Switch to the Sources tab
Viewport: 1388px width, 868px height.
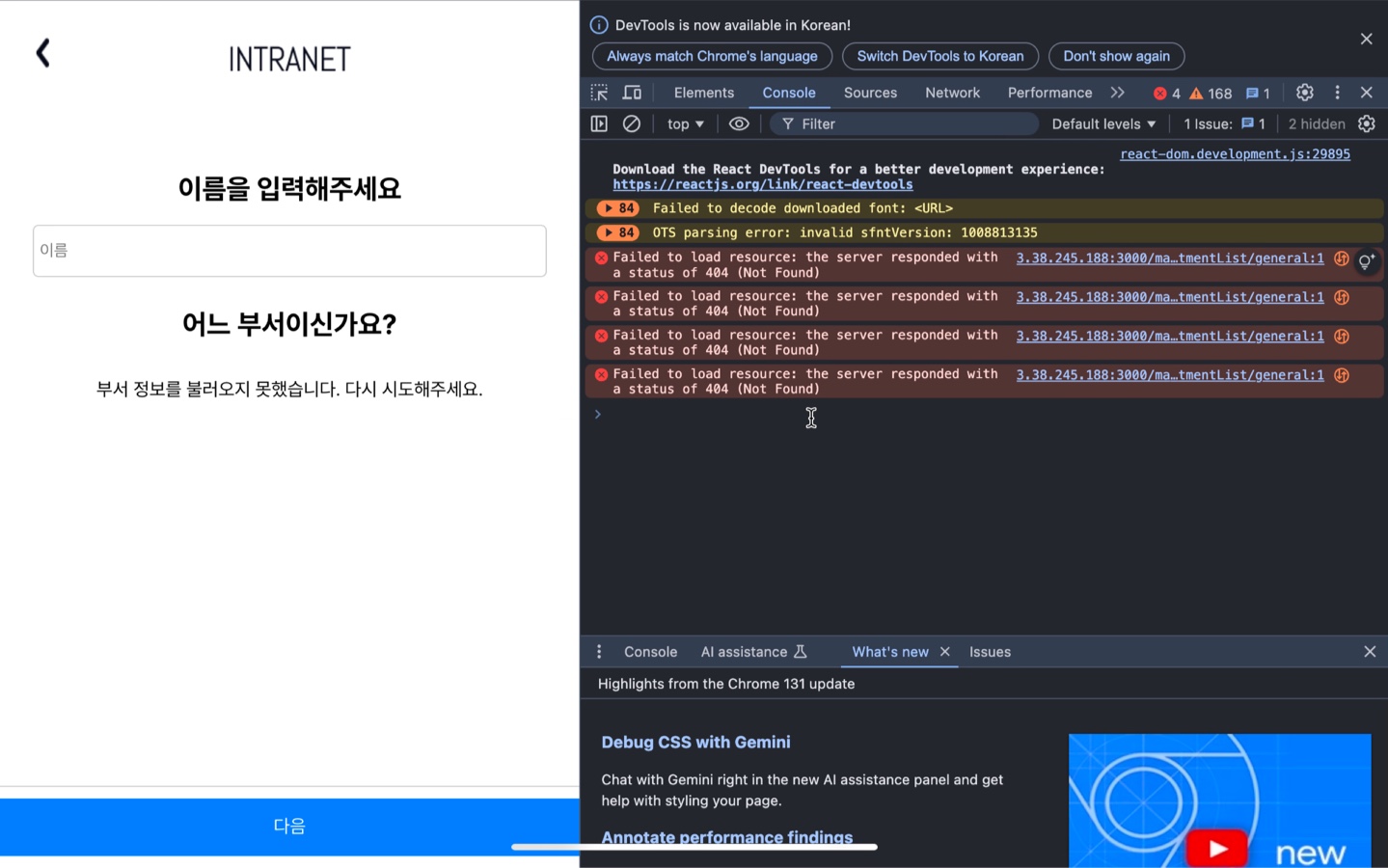870,93
